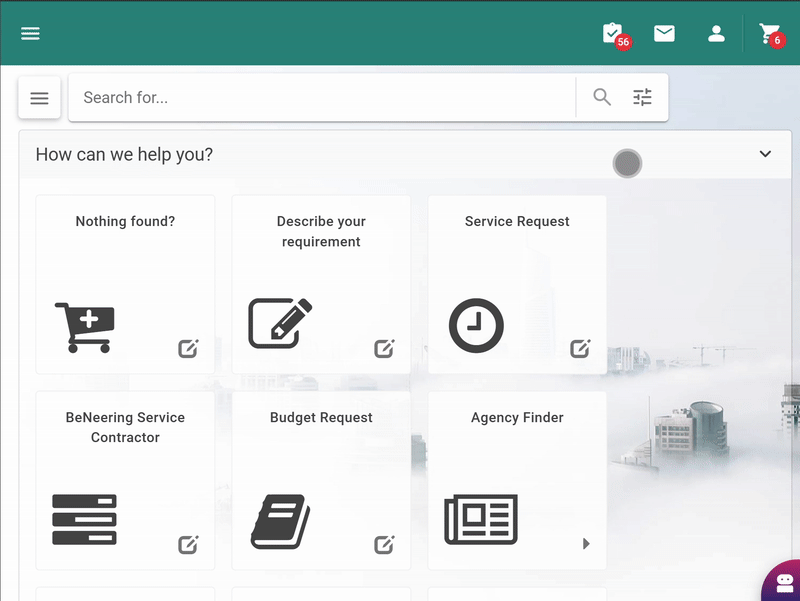The width and height of the screenshot is (800, 601).
Task: Open the category menu button beside search
Action: 39,98
